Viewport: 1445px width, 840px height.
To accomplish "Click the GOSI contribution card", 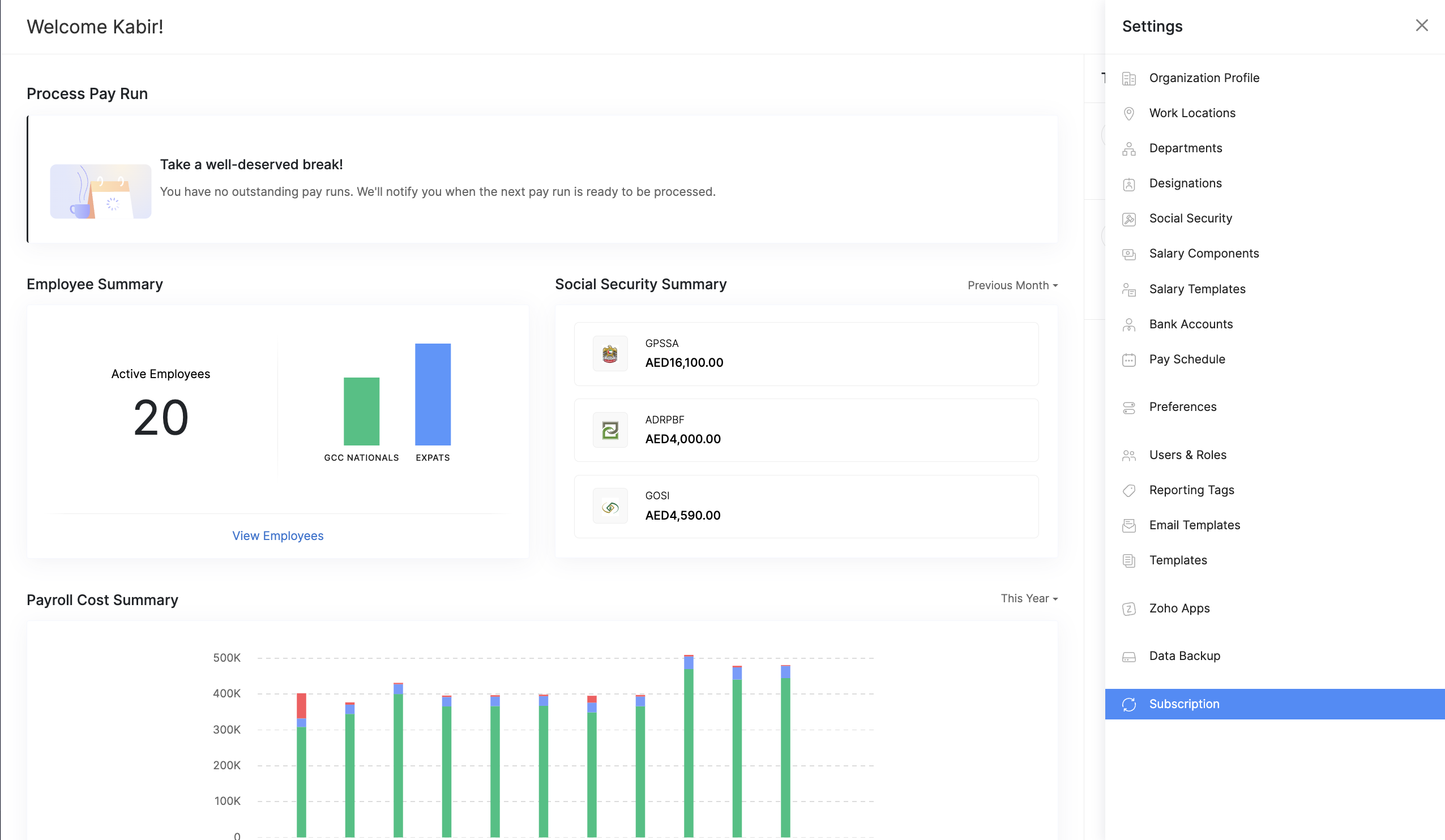I will (806, 507).
